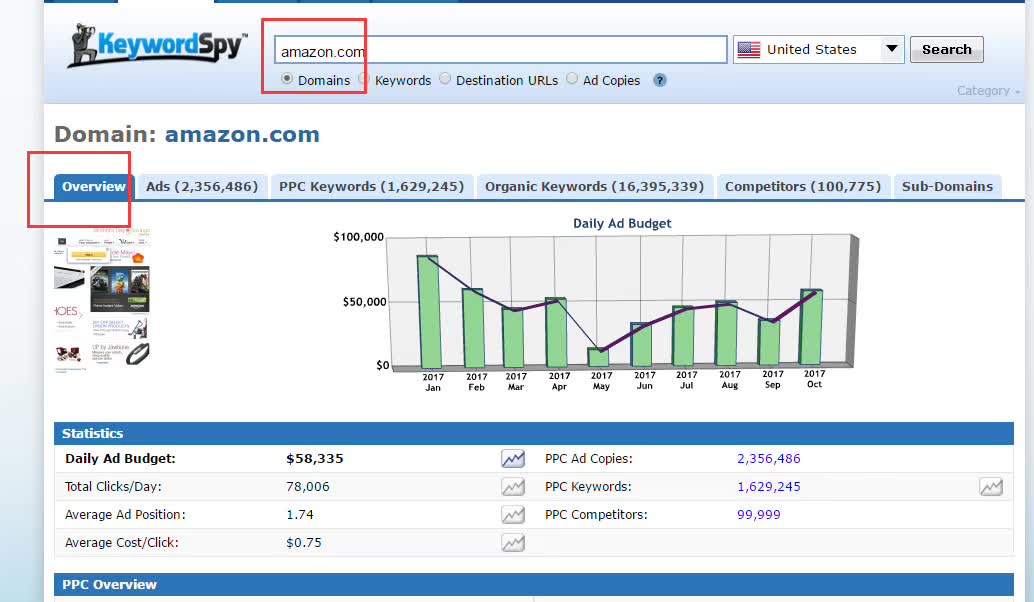Select the Destination URLs radio button

pos(445,78)
